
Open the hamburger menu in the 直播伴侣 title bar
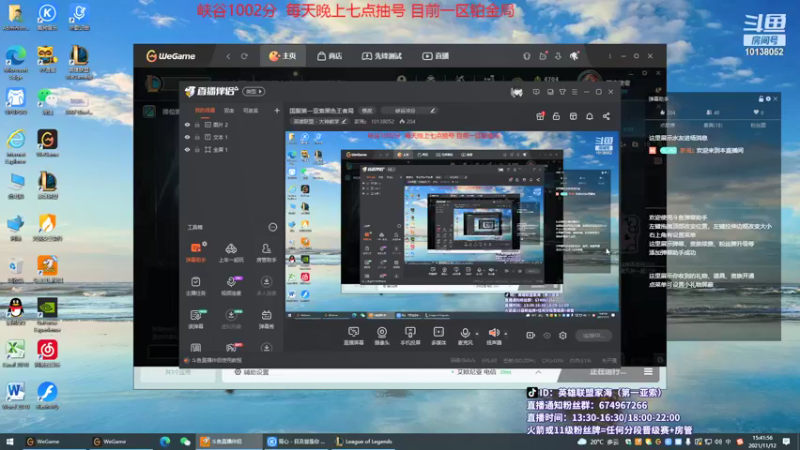pyautogui.click(x=574, y=92)
